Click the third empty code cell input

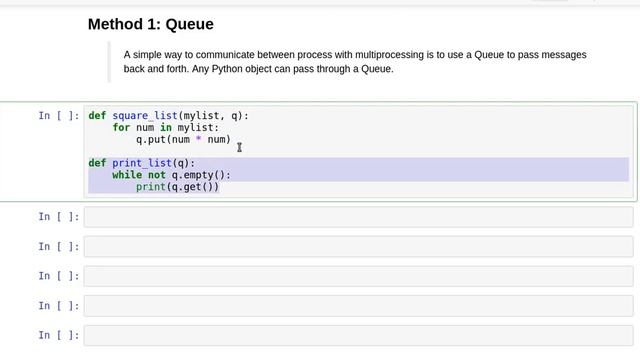pos(358,276)
